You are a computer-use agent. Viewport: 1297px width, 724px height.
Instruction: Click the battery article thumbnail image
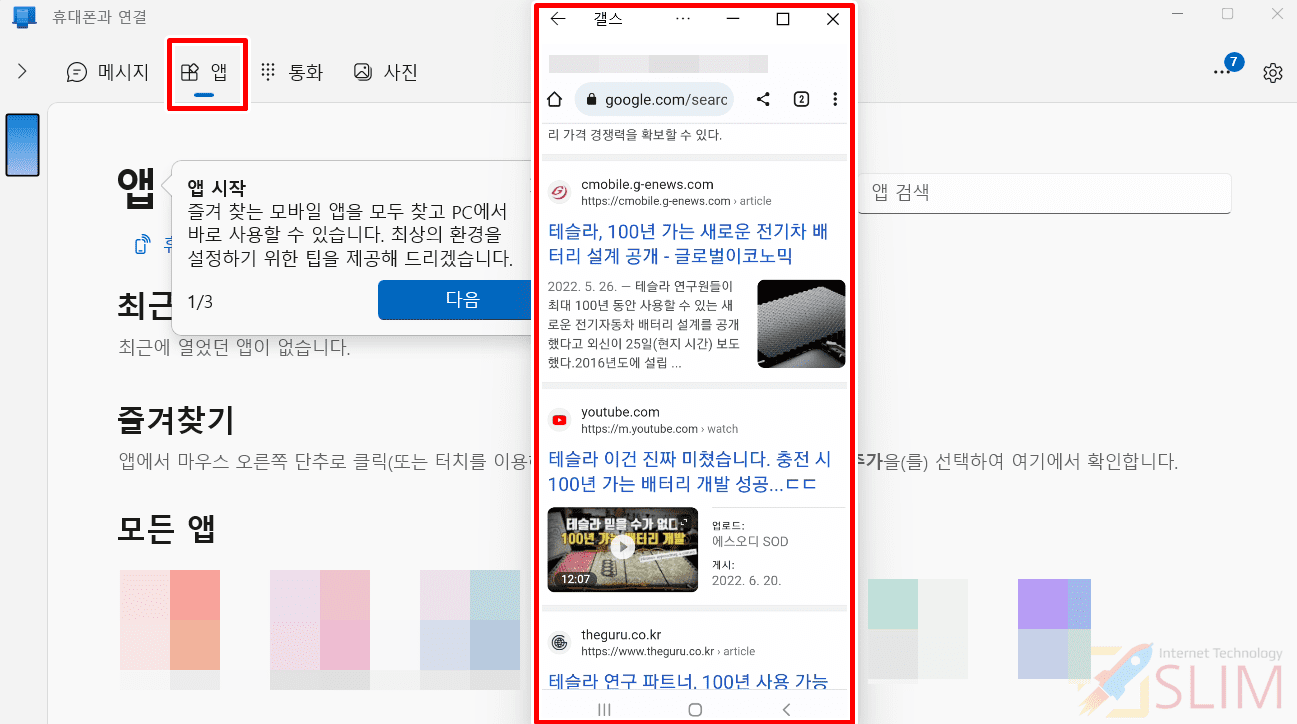coord(801,323)
